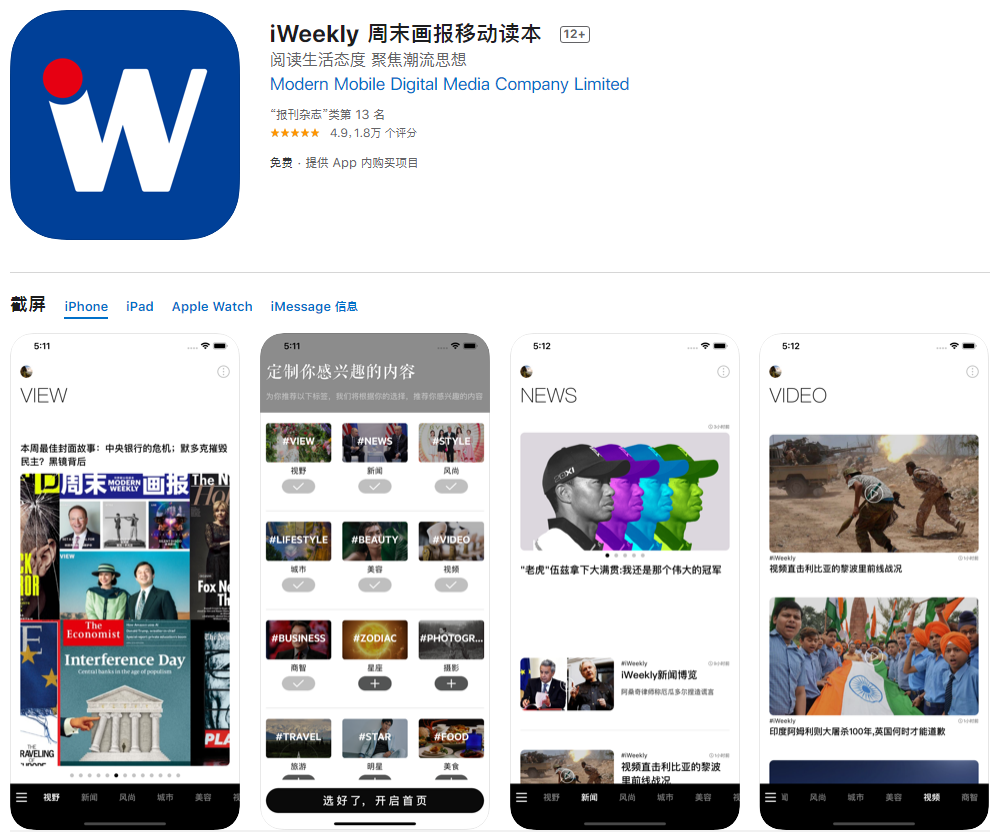
Task: Click the info icon on VIEW screen
Action: [x=223, y=372]
